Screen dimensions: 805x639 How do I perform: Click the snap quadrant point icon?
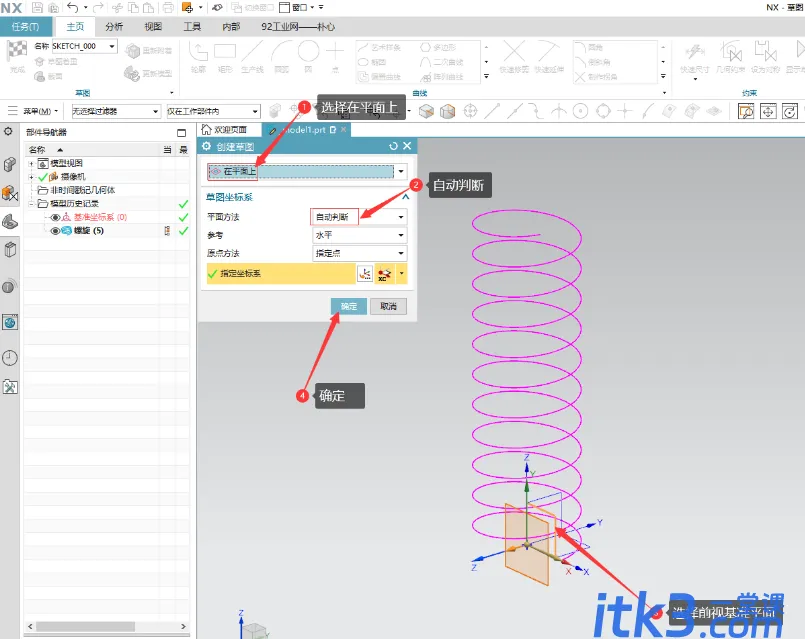tap(603, 111)
